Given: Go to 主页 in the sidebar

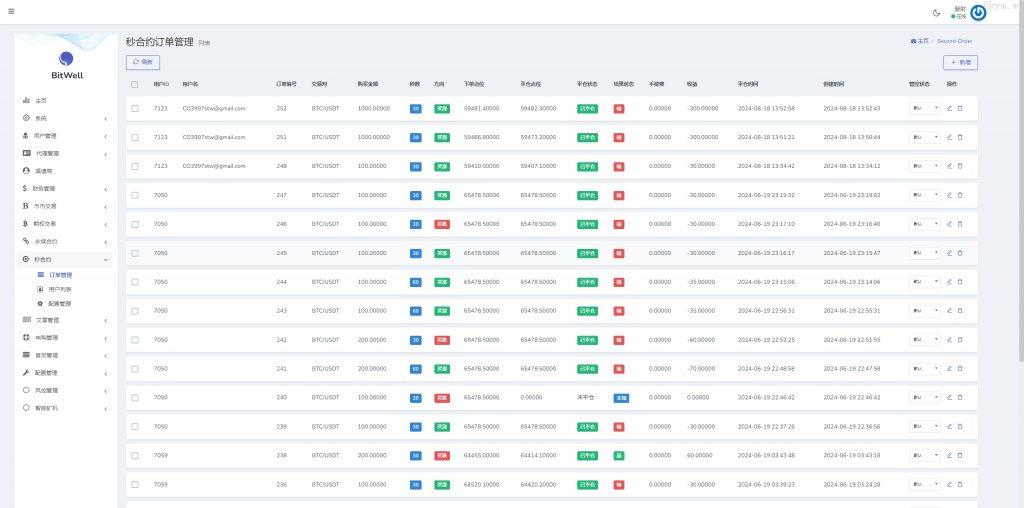Looking at the screenshot, I should click(x=41, y=101).
